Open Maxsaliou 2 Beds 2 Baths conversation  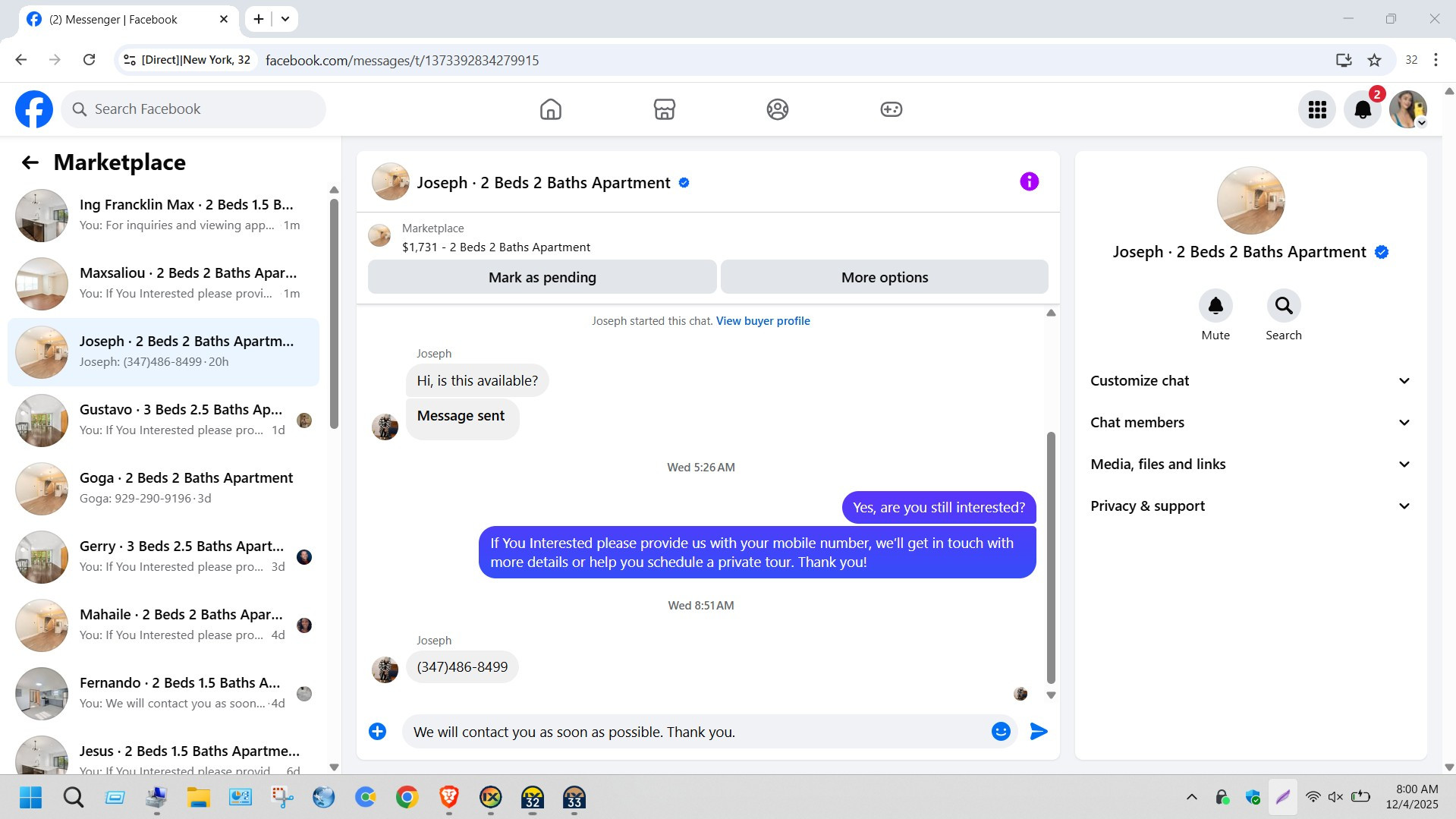click(163, 284)
